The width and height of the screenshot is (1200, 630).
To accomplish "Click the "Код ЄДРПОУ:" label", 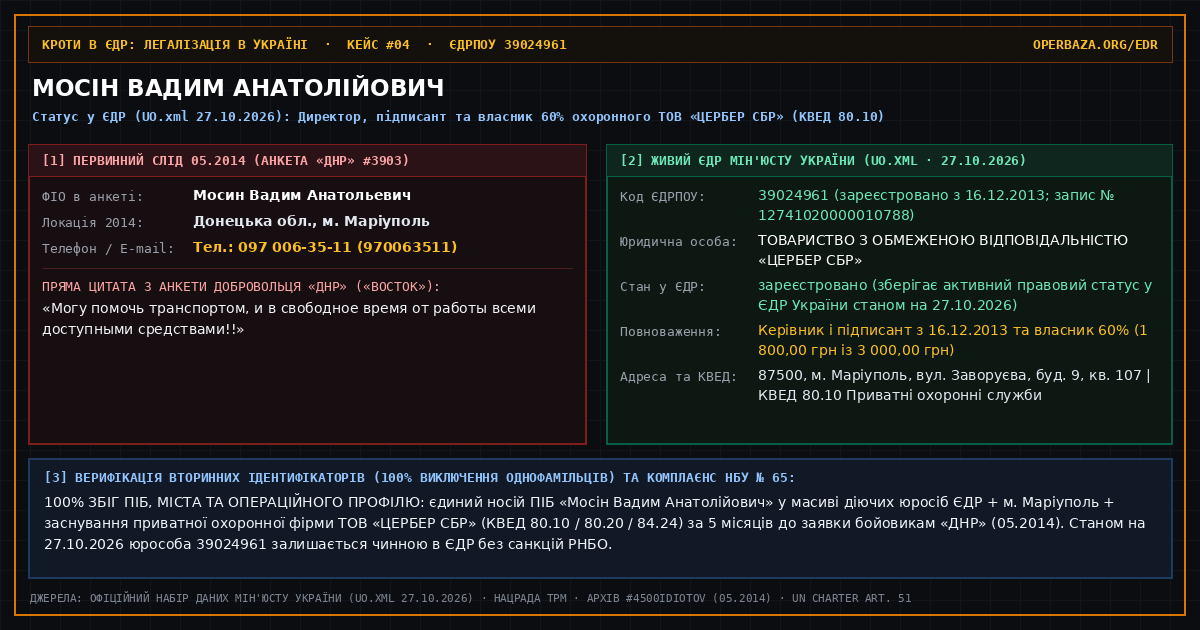I will click(663, 197).
